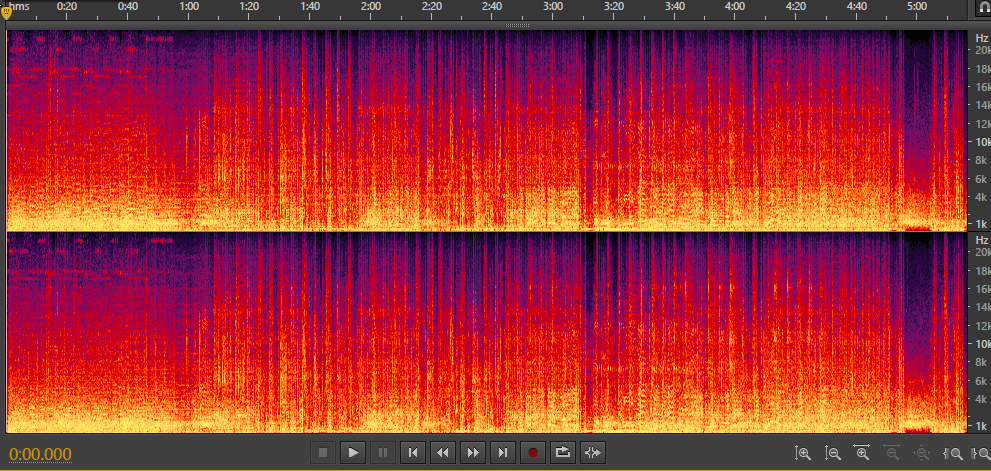Click the Pause transport button
Viewport: 991px width, 471px height.
coord(383,453)
